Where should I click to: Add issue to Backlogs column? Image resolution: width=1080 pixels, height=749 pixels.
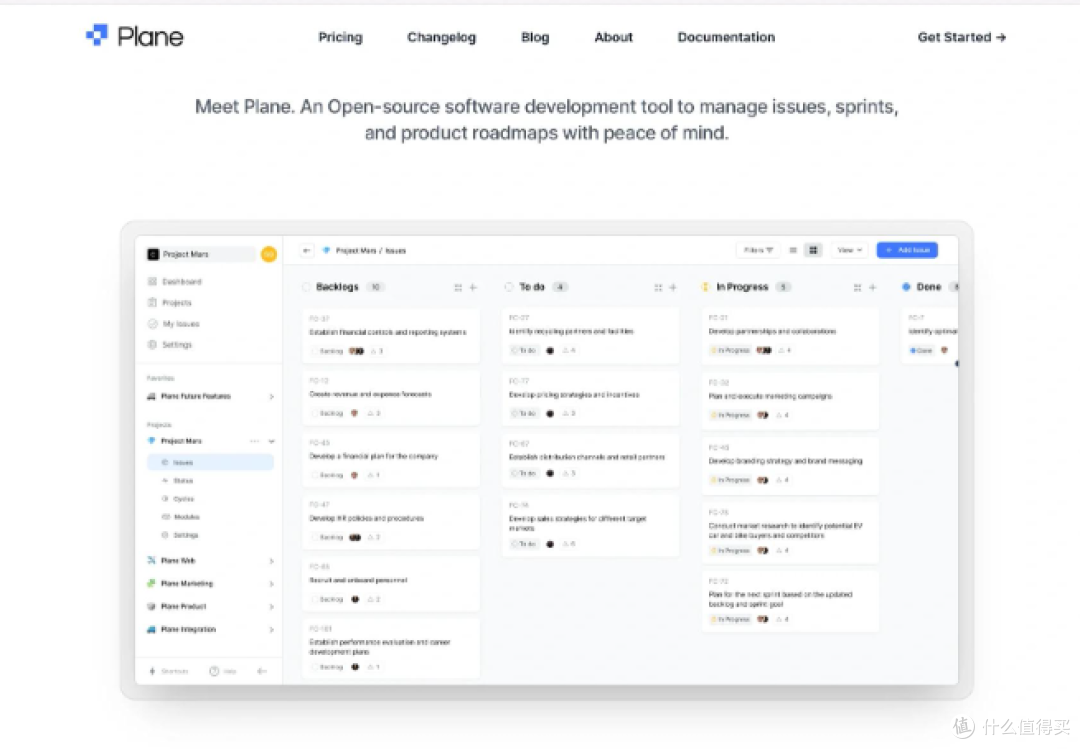(473, 287)
